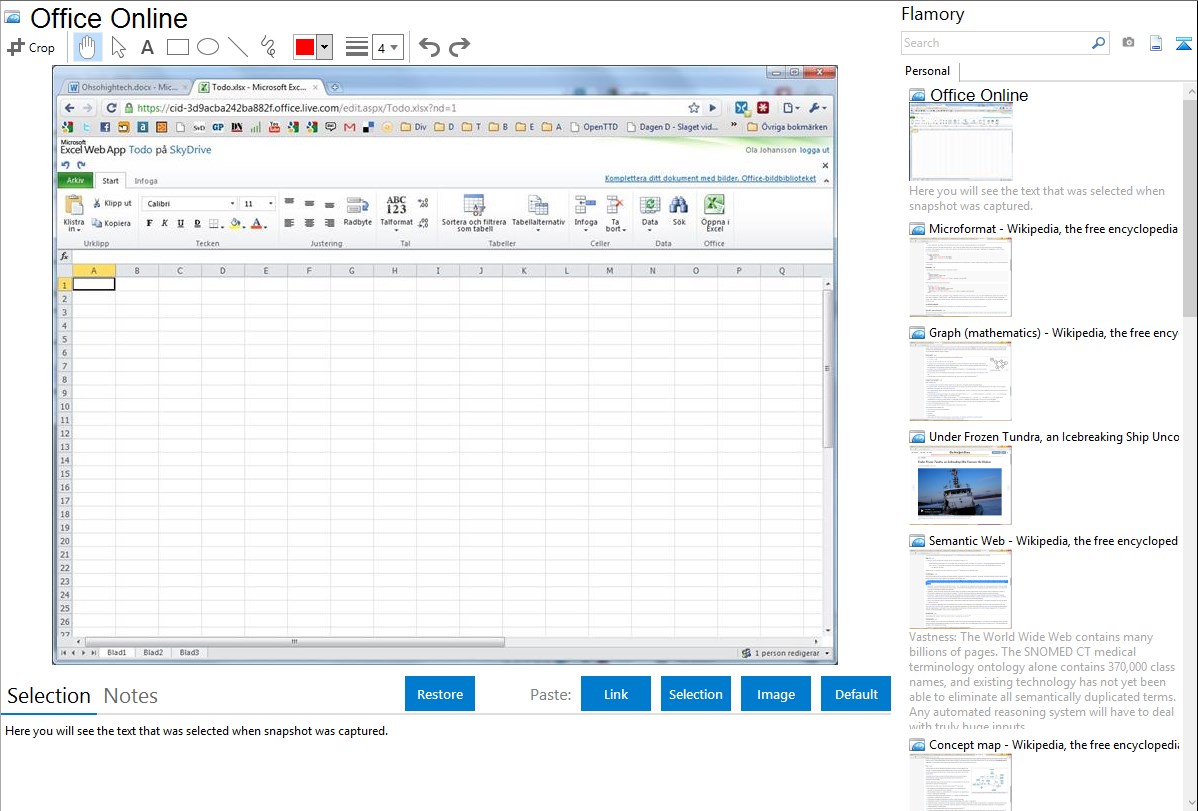Click the Paste Image button
The width and height of the screenshot is (1198, 811).
tap(775, 694)
